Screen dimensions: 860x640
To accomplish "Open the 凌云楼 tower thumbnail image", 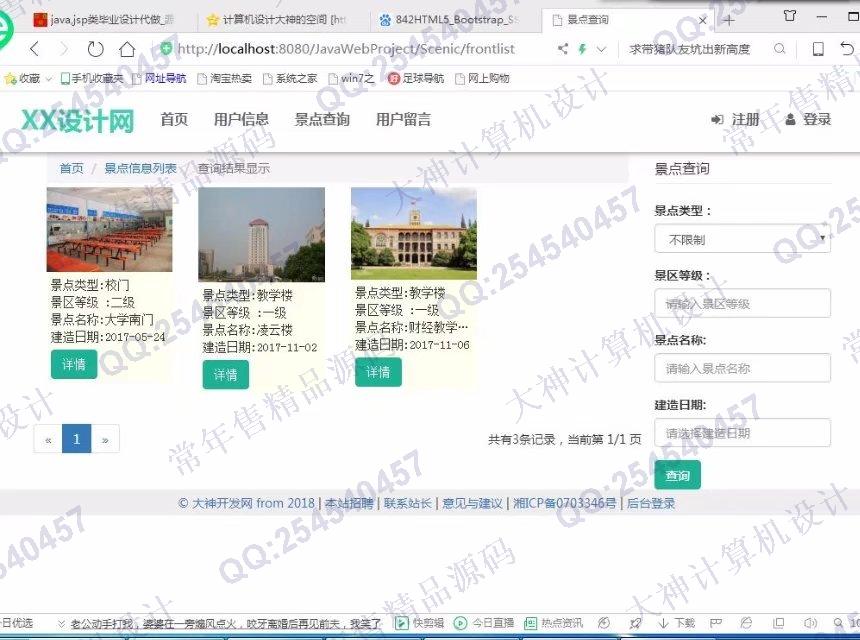I will 262,235.
